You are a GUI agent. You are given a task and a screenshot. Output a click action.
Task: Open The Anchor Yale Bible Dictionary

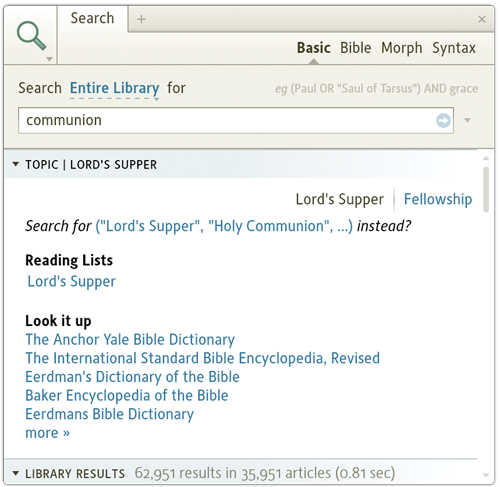click(130, 340)
